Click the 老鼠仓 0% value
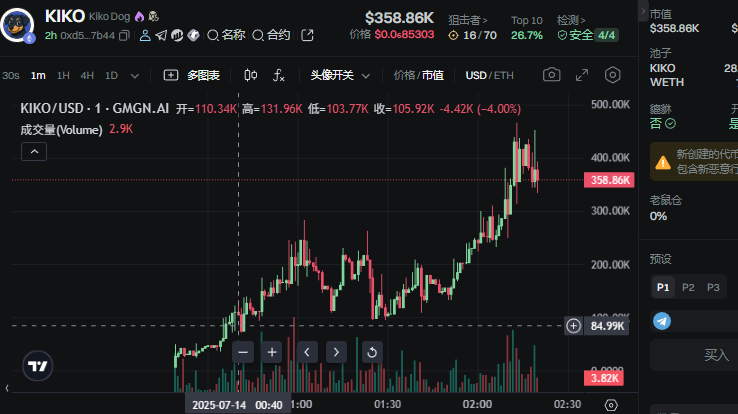The image size is (738, 414). pyautogui.click(x=658, y=216)
